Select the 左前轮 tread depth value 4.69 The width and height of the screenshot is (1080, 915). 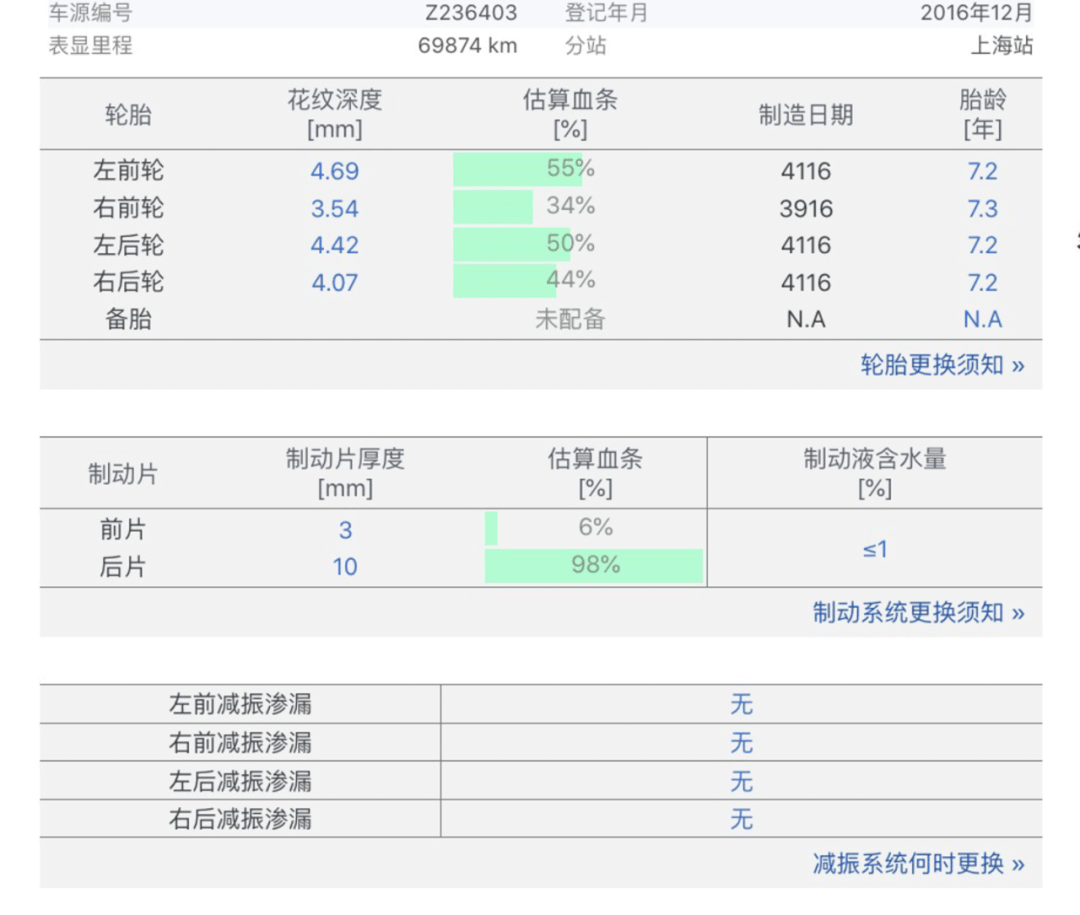tap(334, 171)
